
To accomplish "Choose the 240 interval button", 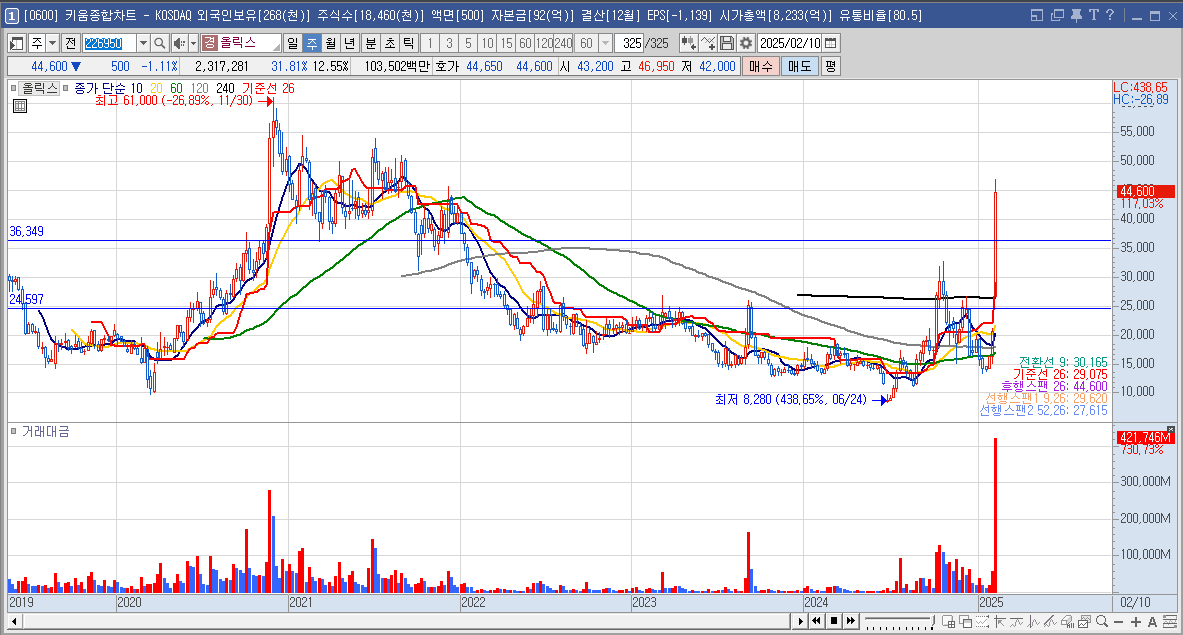I will click(x=563, y=44).
